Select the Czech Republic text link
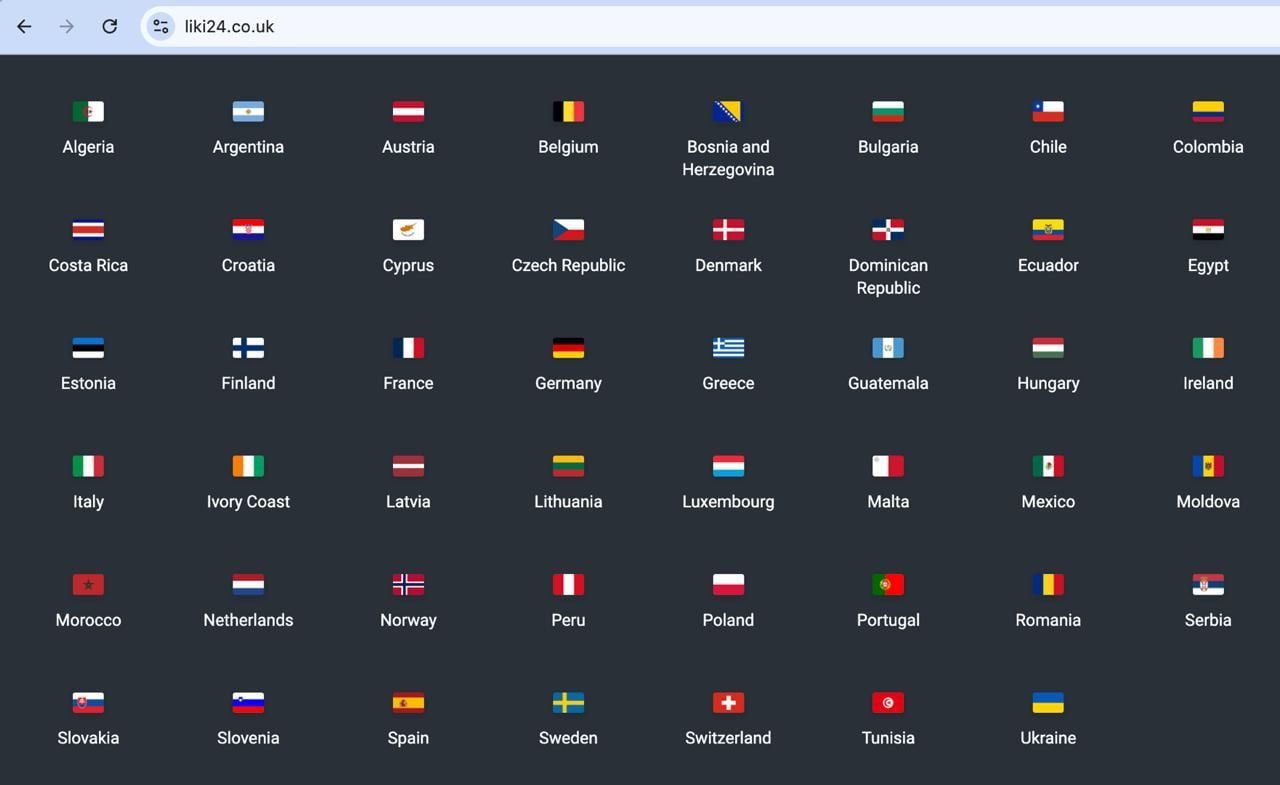 [568, 265]
